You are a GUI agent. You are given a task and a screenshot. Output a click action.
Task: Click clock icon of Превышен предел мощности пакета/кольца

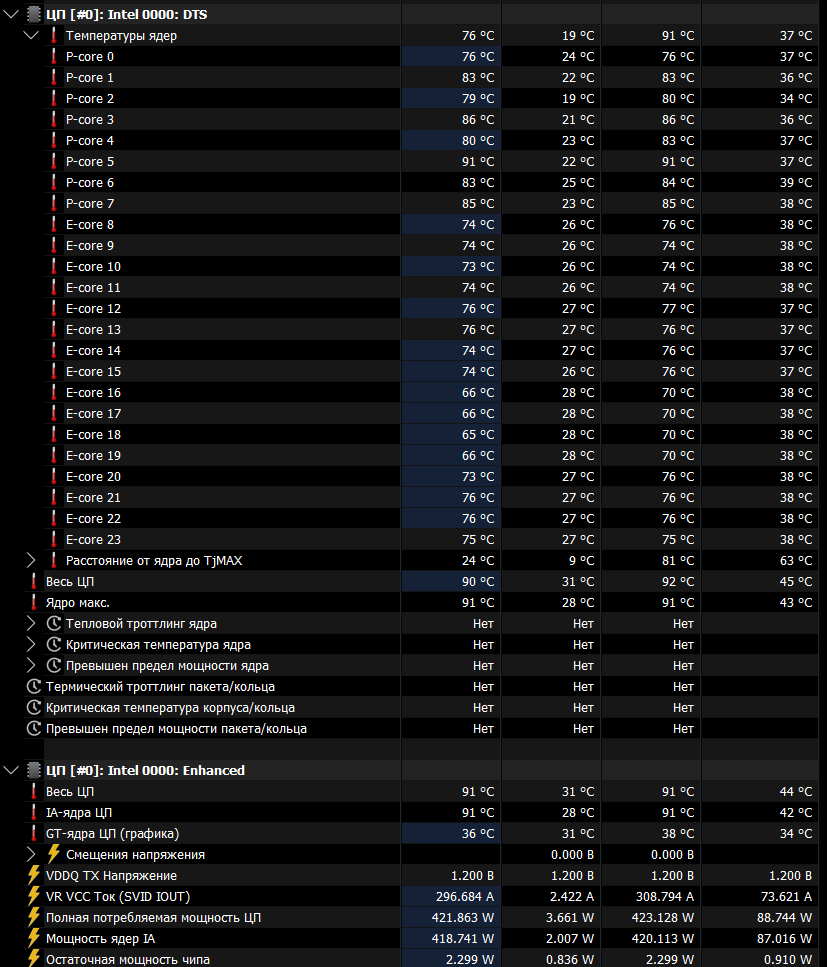click(34, 728)
